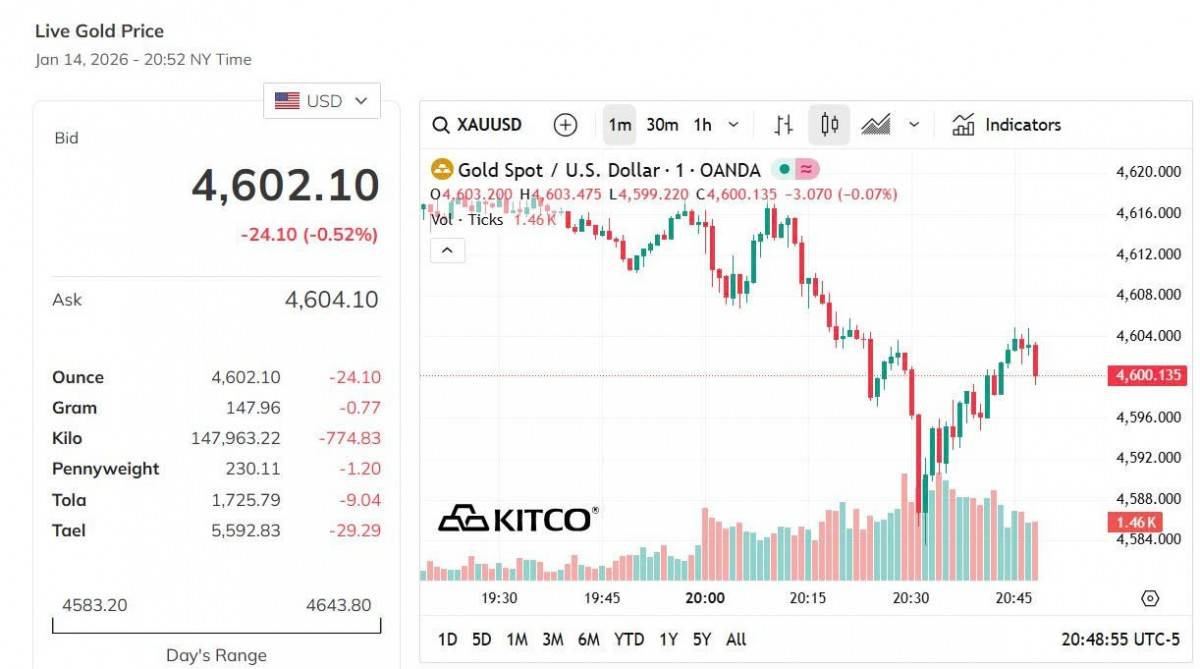Image resolution: width=1200 pixels, height=669 pixels.
Task: Click the gold bars symbol logo
Action: (441, 170)
